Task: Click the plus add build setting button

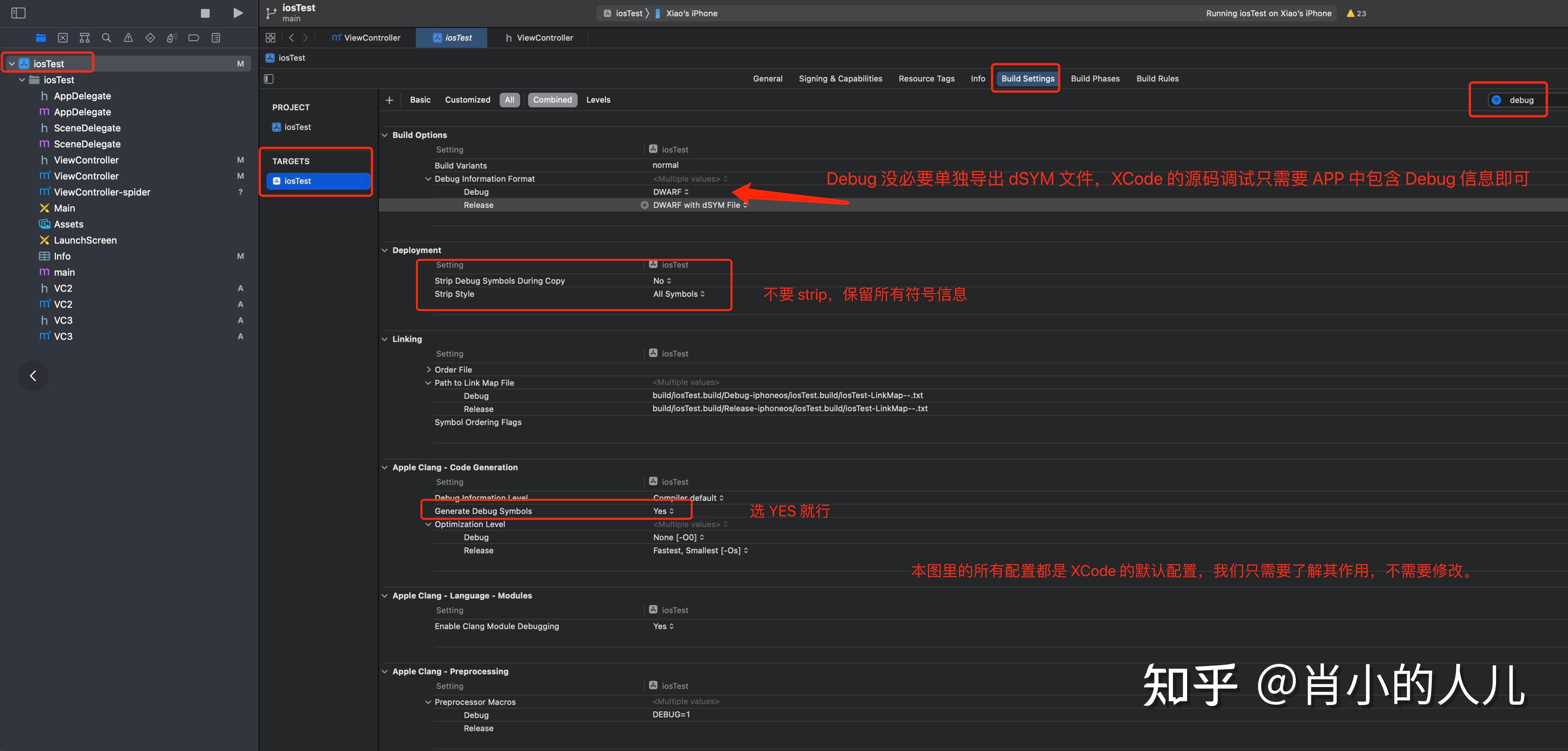Action: 390,100
